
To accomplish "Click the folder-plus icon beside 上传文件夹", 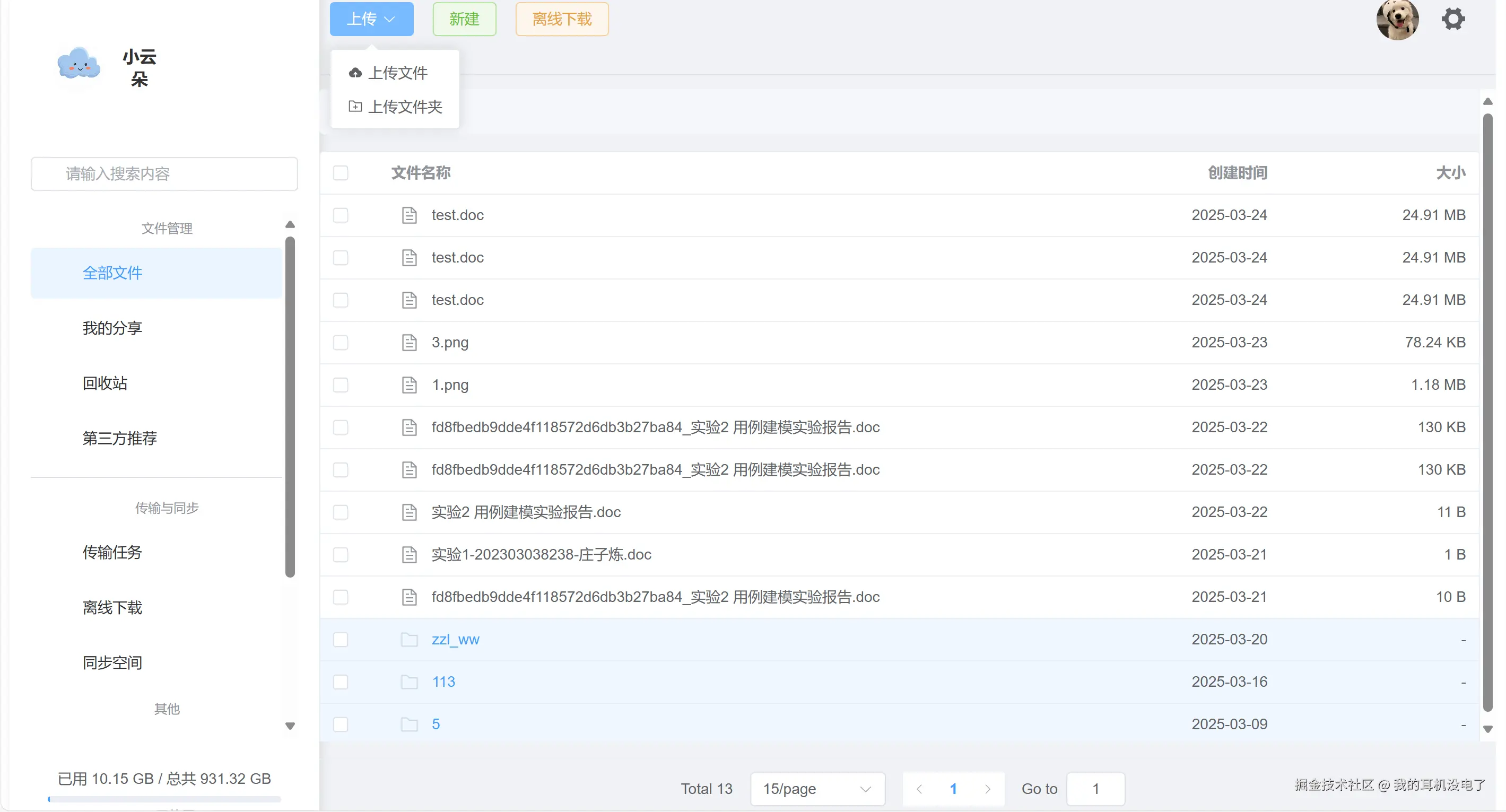I will click(355, 107).
